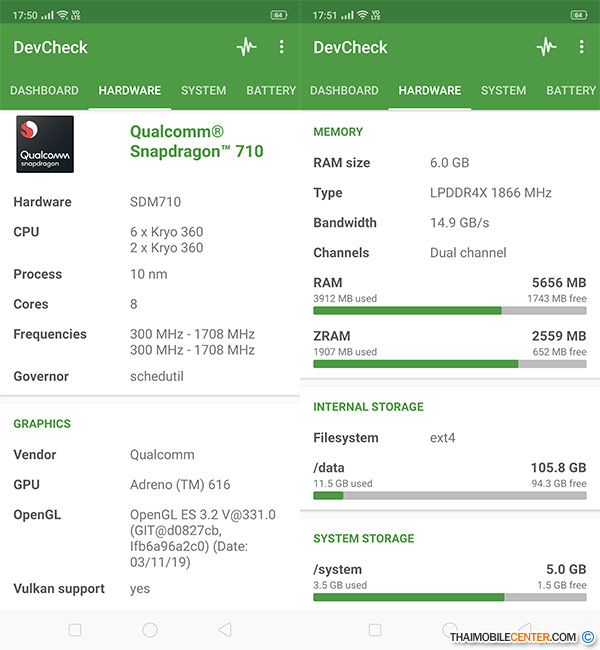This screenshot has height=650, width=600.
Task: Open the three-dot overflow menu on the right screen
Action: click(581, 47)
